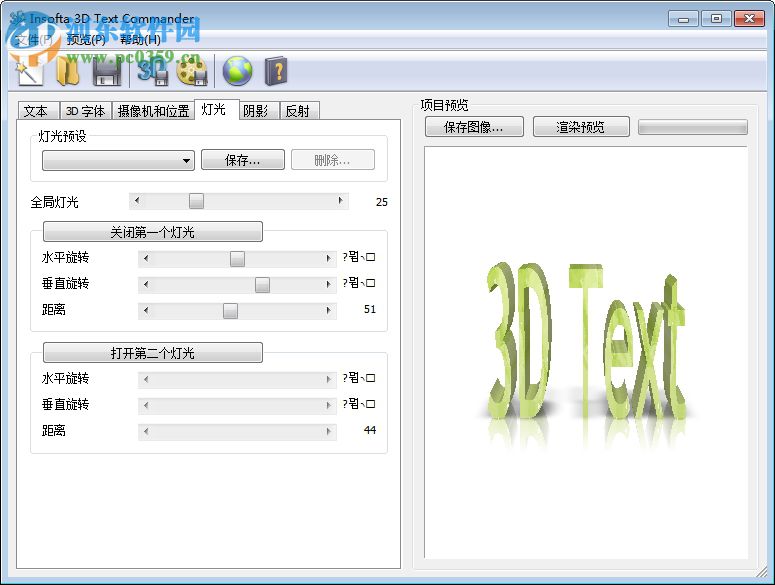775x585 pixels.
Task: Maximize the 3D Text Commander window
Action: point(716,19)
